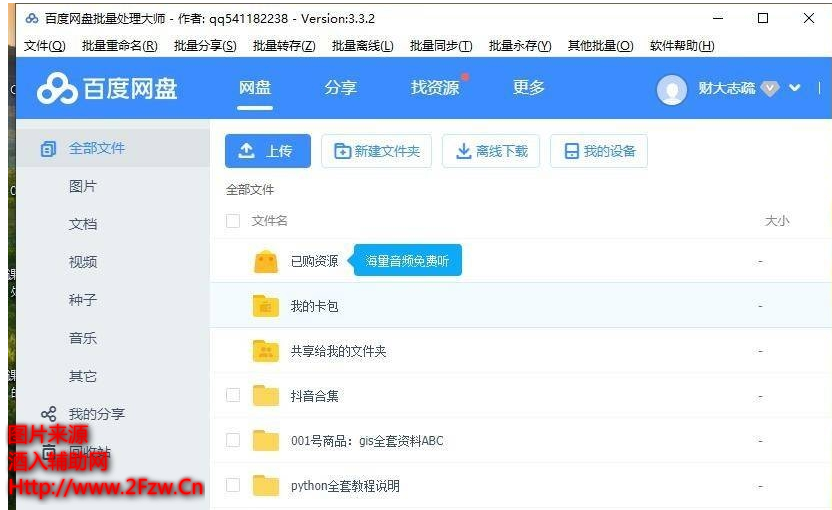Select 全部文件 in the sidebar
This screenshot has height=510, width=832.
pos(113,148)
